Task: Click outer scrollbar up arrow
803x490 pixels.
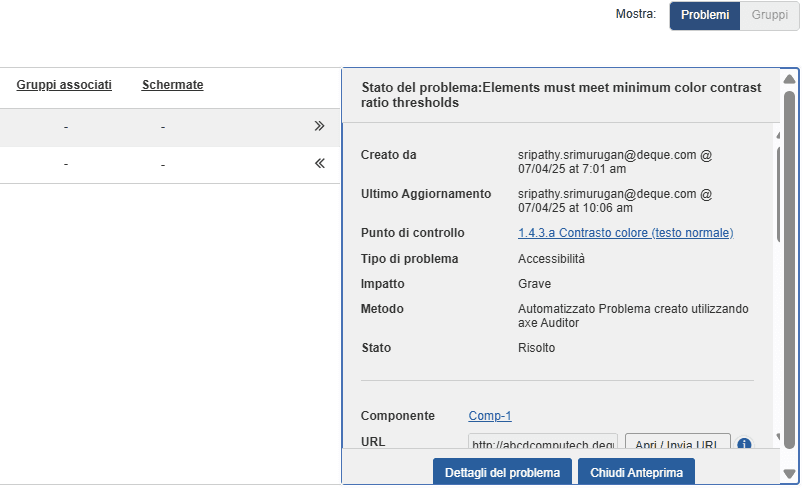Action: pyautogui.click(x=789, y=79)
